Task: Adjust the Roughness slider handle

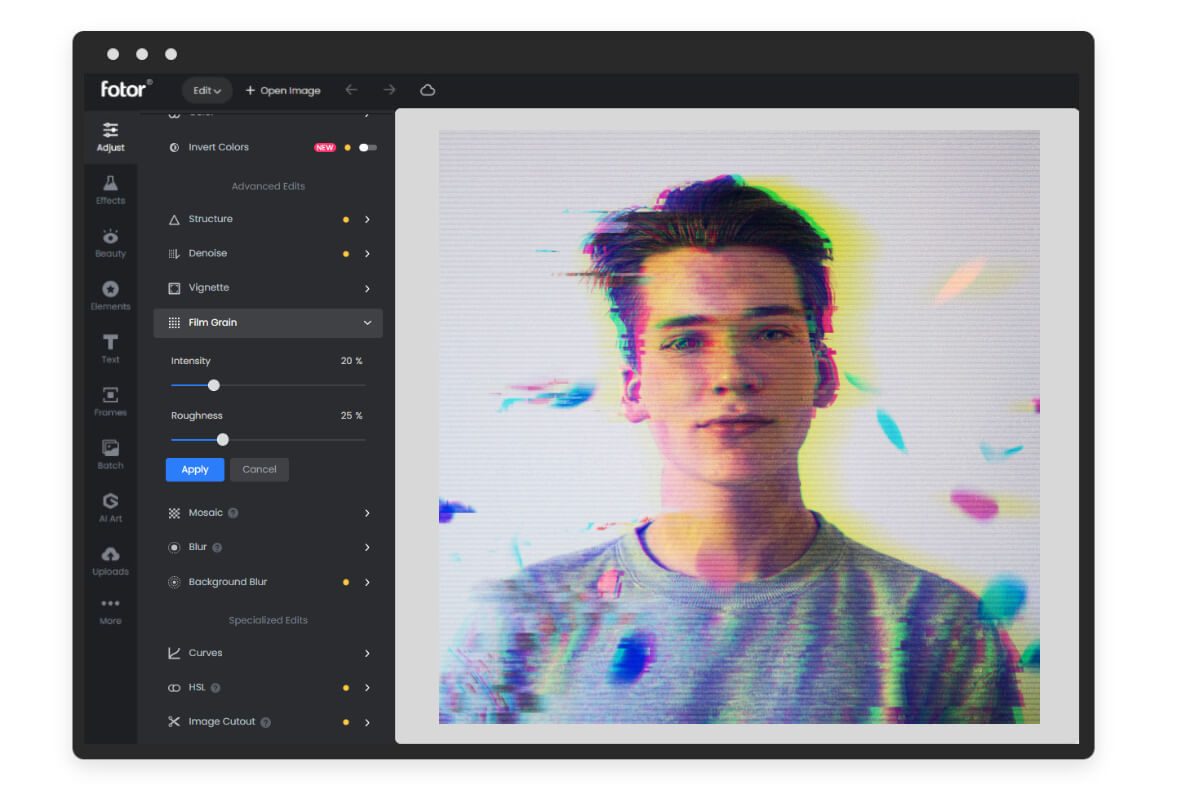Action: 223,439
